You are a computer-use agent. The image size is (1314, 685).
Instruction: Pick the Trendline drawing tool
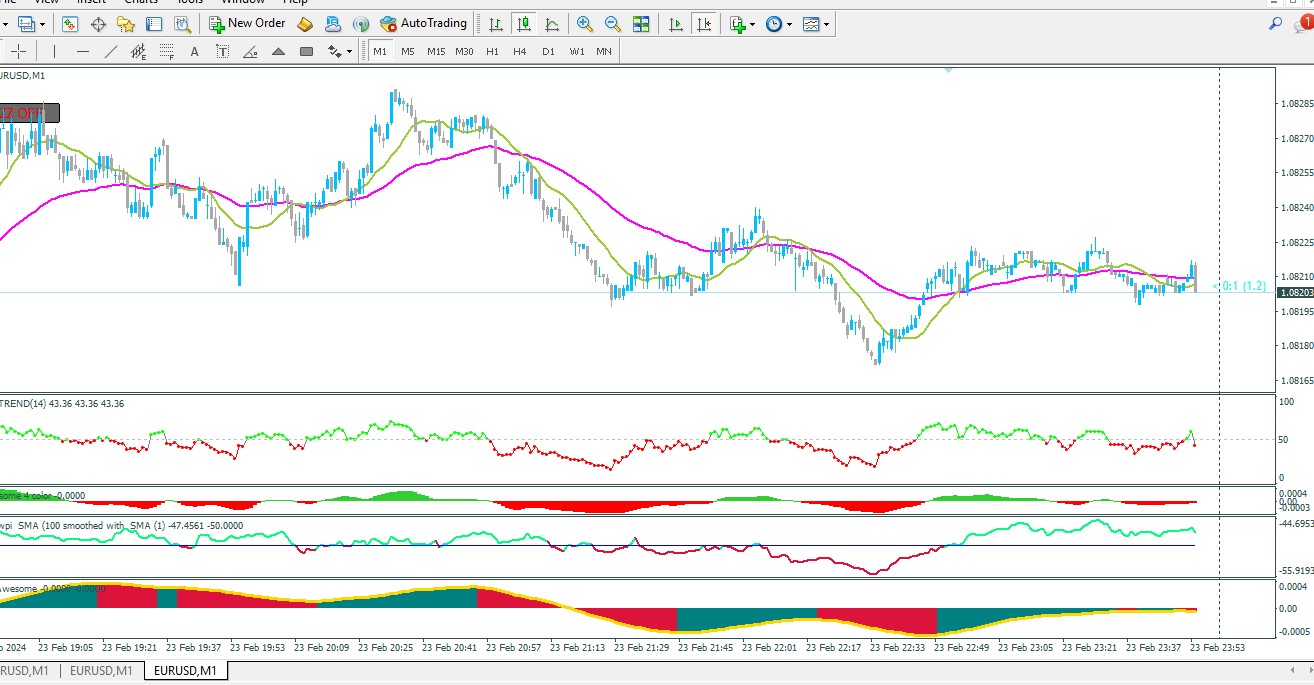[x=111, y=52]
